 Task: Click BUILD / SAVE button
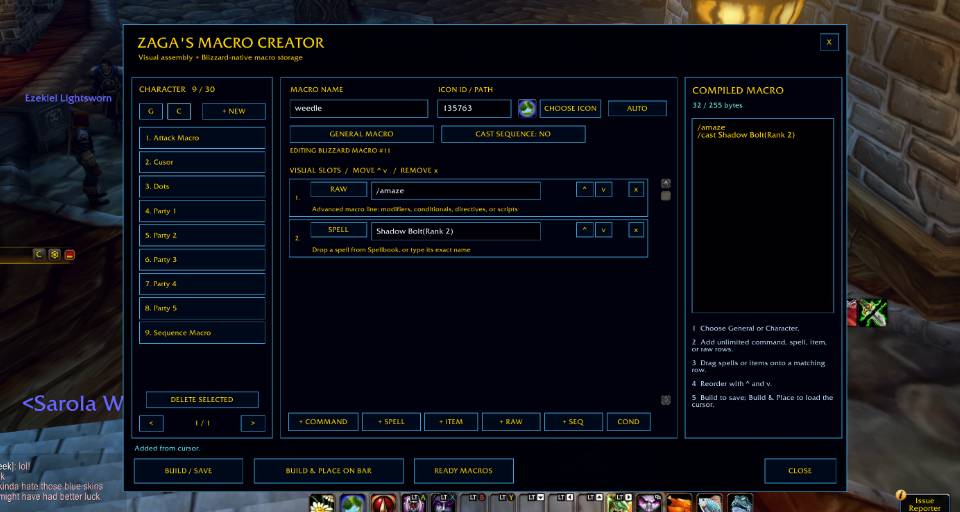(189, 471)
